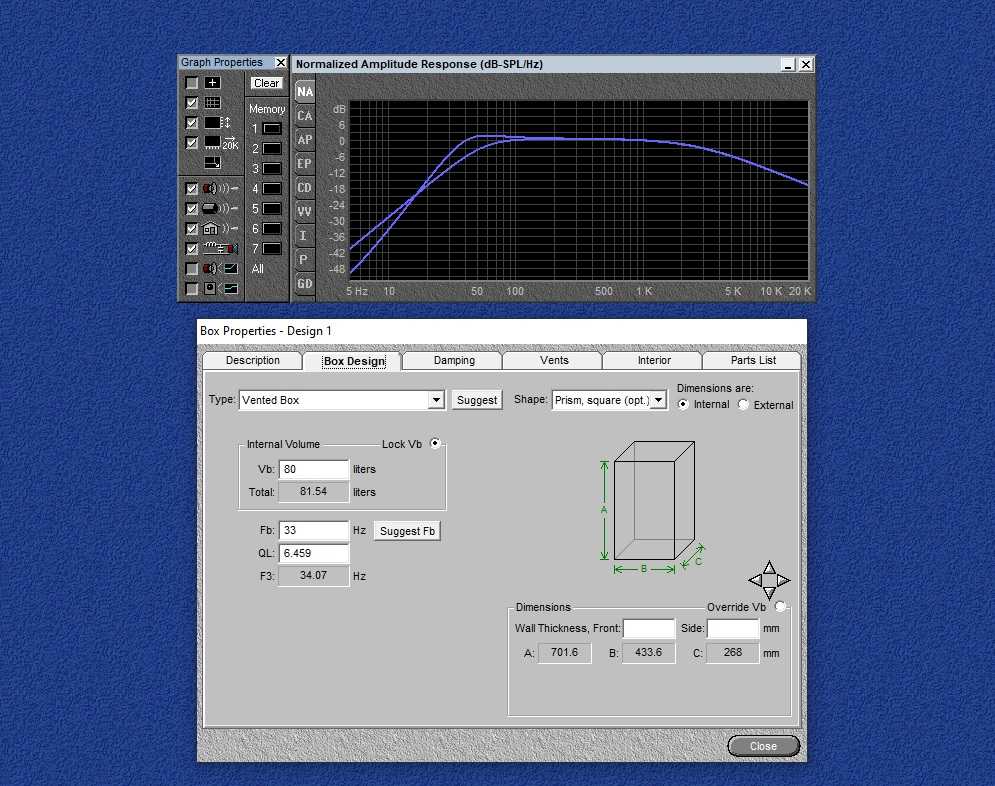Click the Suggest box type button
The width and height of the screenshot is (995, 786).
477,400
